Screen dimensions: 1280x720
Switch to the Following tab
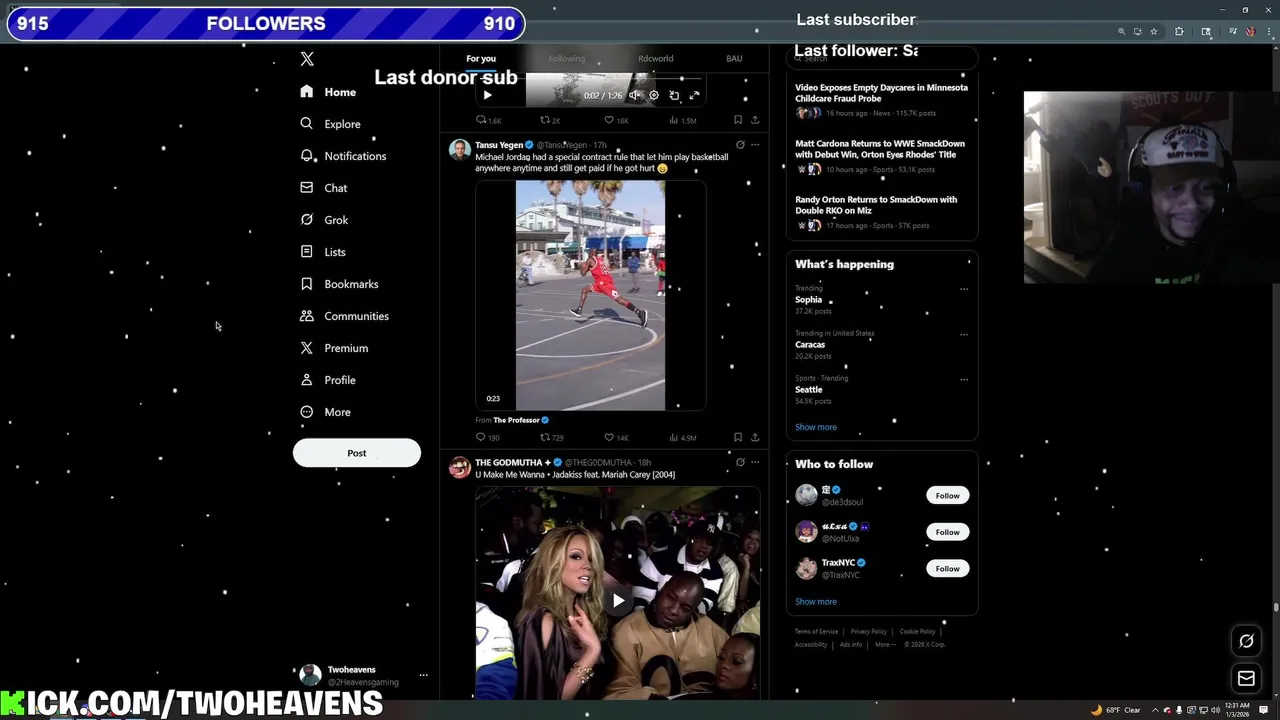coord(566,58)
